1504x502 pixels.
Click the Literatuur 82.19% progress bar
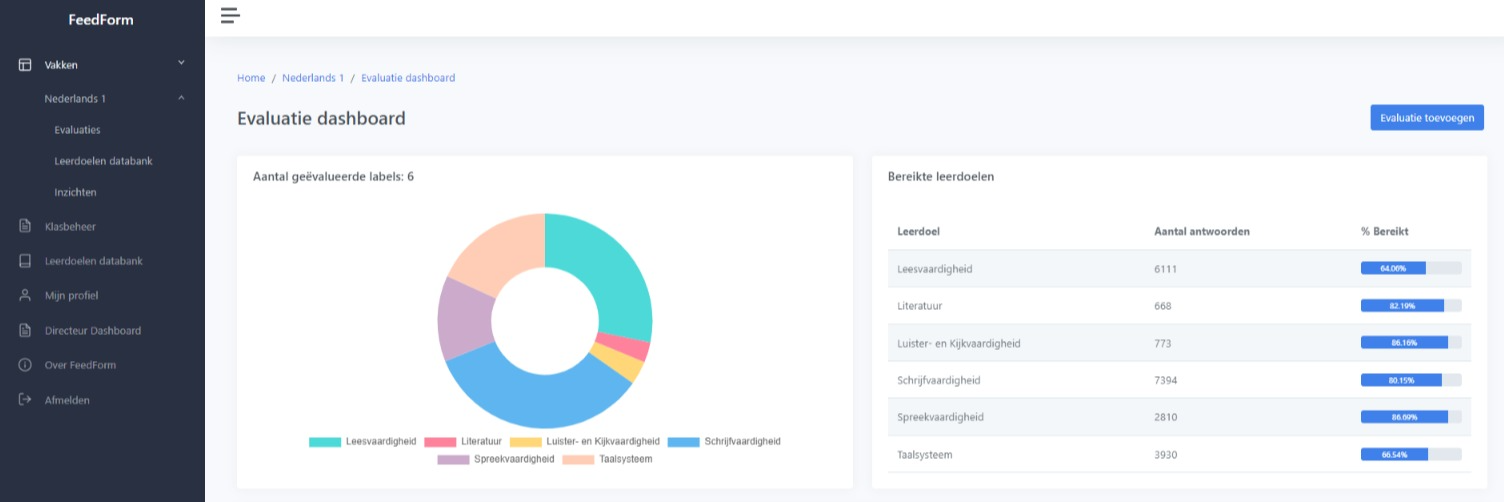click(1410, 305)
